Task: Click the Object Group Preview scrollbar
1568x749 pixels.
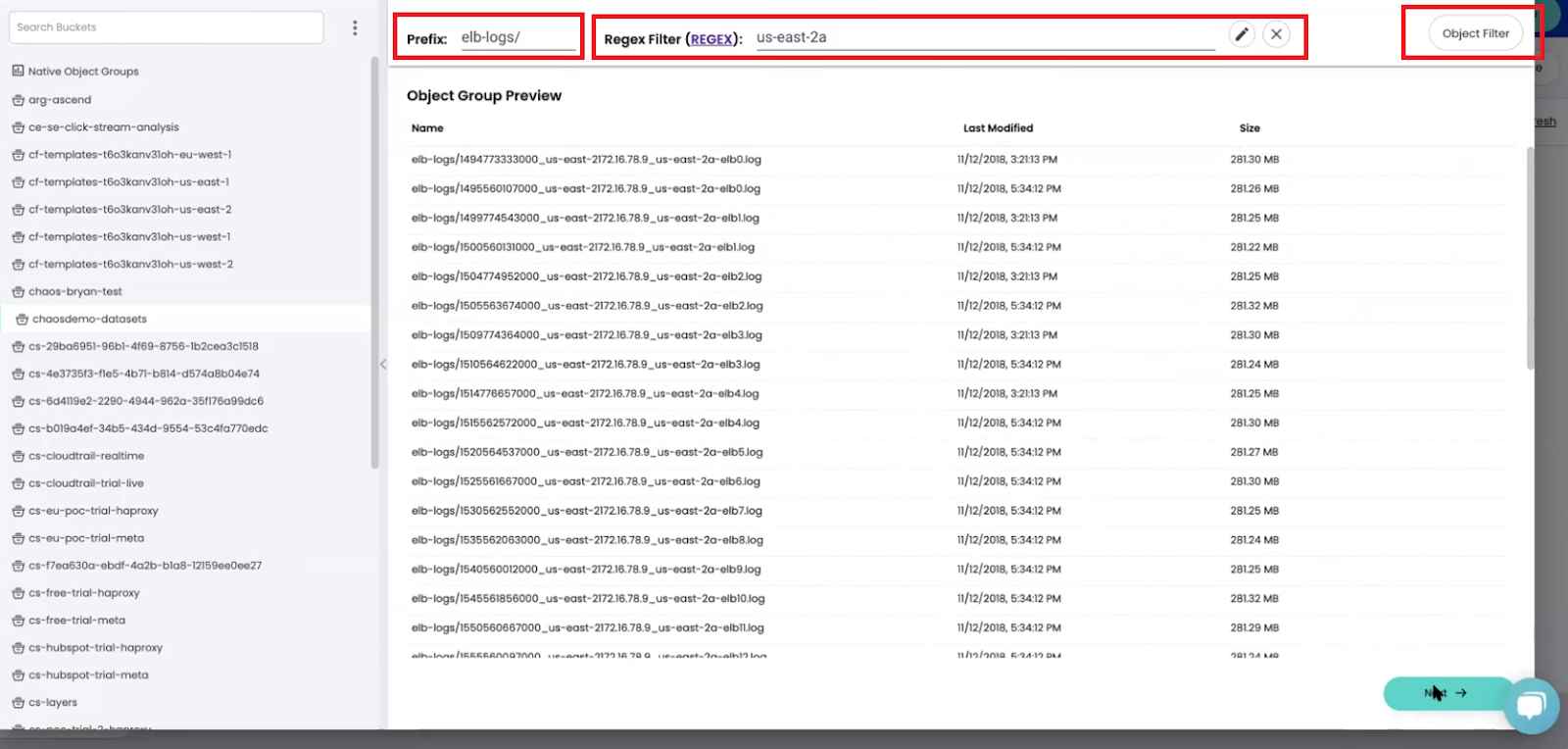Action: point(1530,258)
